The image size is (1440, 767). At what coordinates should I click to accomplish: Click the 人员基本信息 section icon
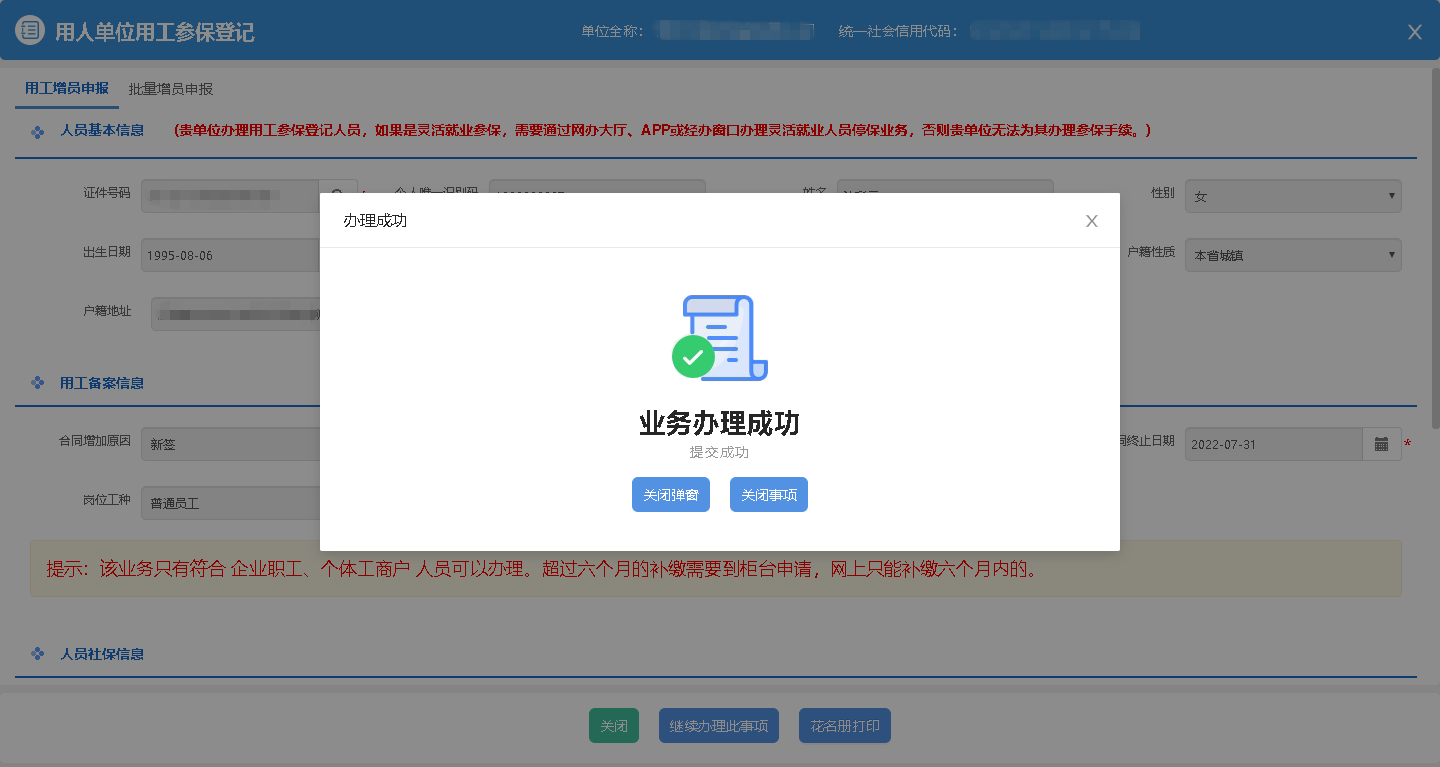click(38, 131)
